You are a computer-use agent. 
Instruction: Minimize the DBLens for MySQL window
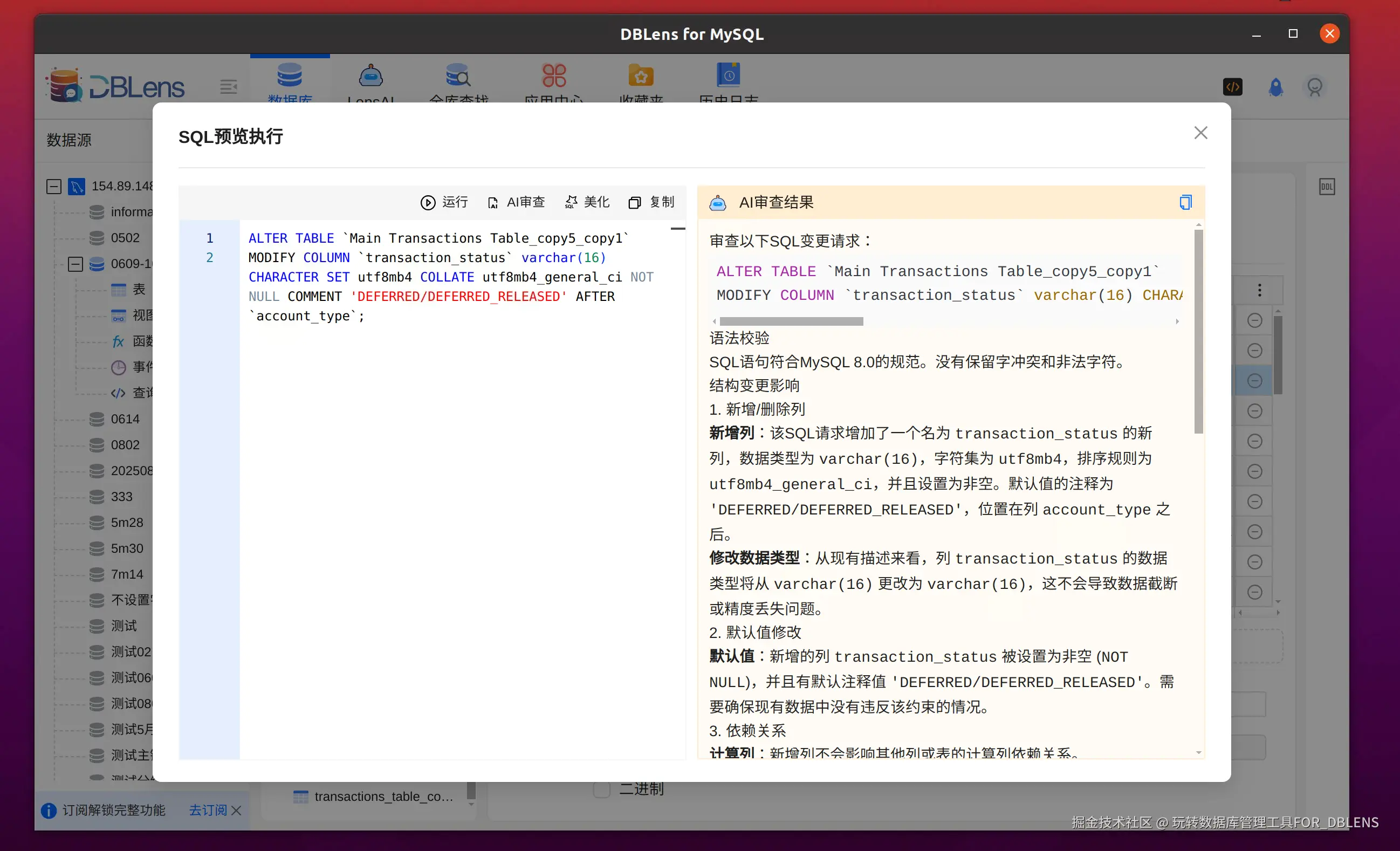point(1257,34)
